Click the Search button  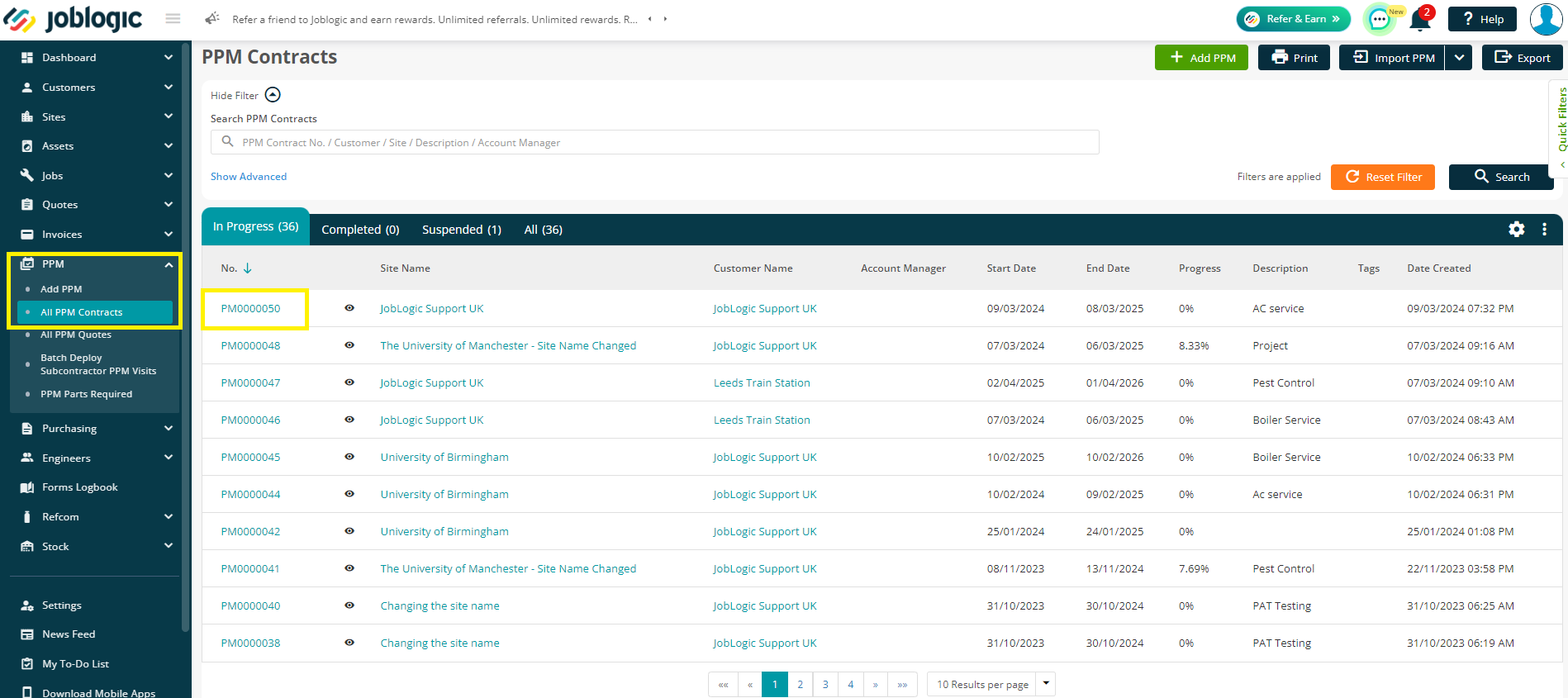click(x=1501, y=177)
